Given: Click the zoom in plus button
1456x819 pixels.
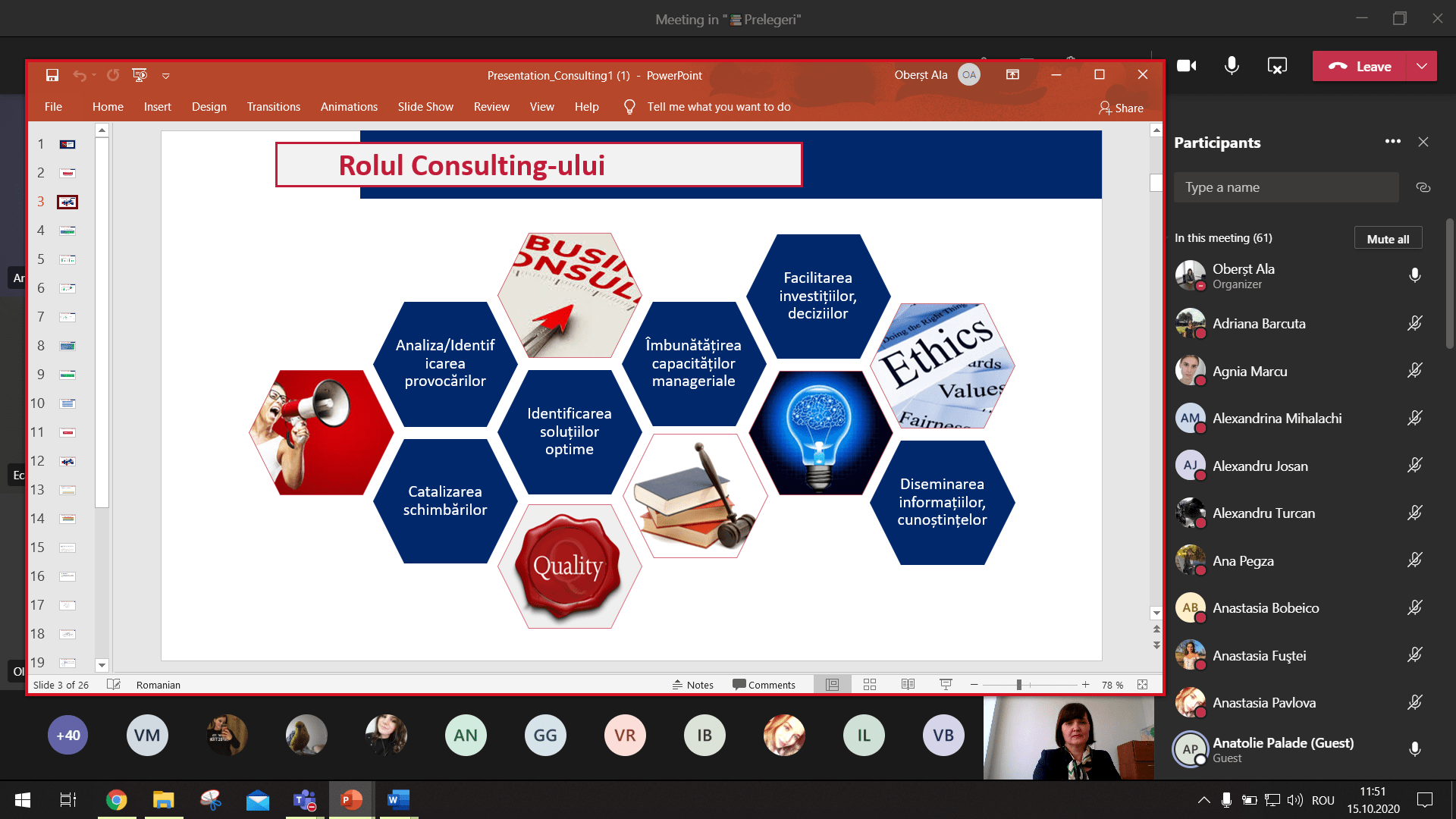Looking at the screenshot, I should click(1086, 685).
